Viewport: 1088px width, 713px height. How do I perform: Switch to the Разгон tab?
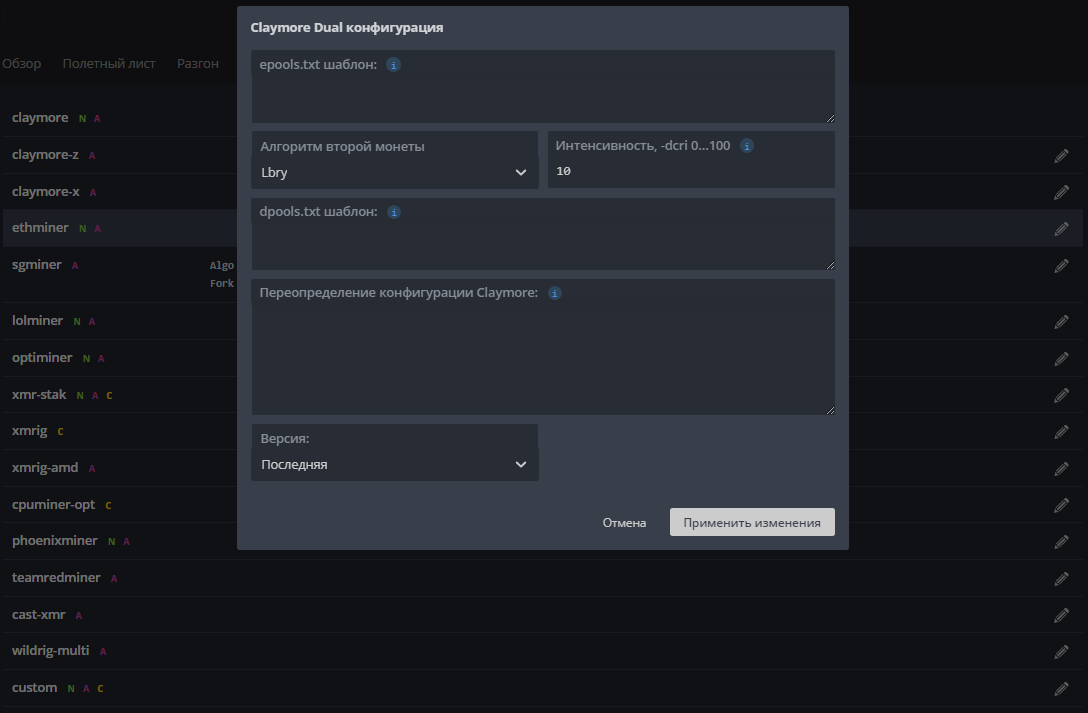(198, 63)
